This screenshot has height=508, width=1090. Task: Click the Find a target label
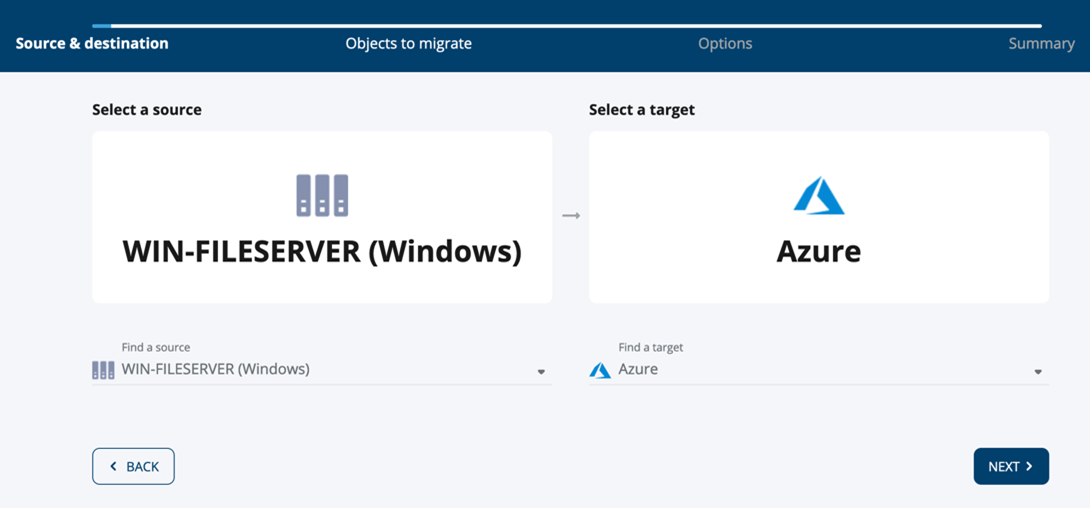click(x=651, y=347)
